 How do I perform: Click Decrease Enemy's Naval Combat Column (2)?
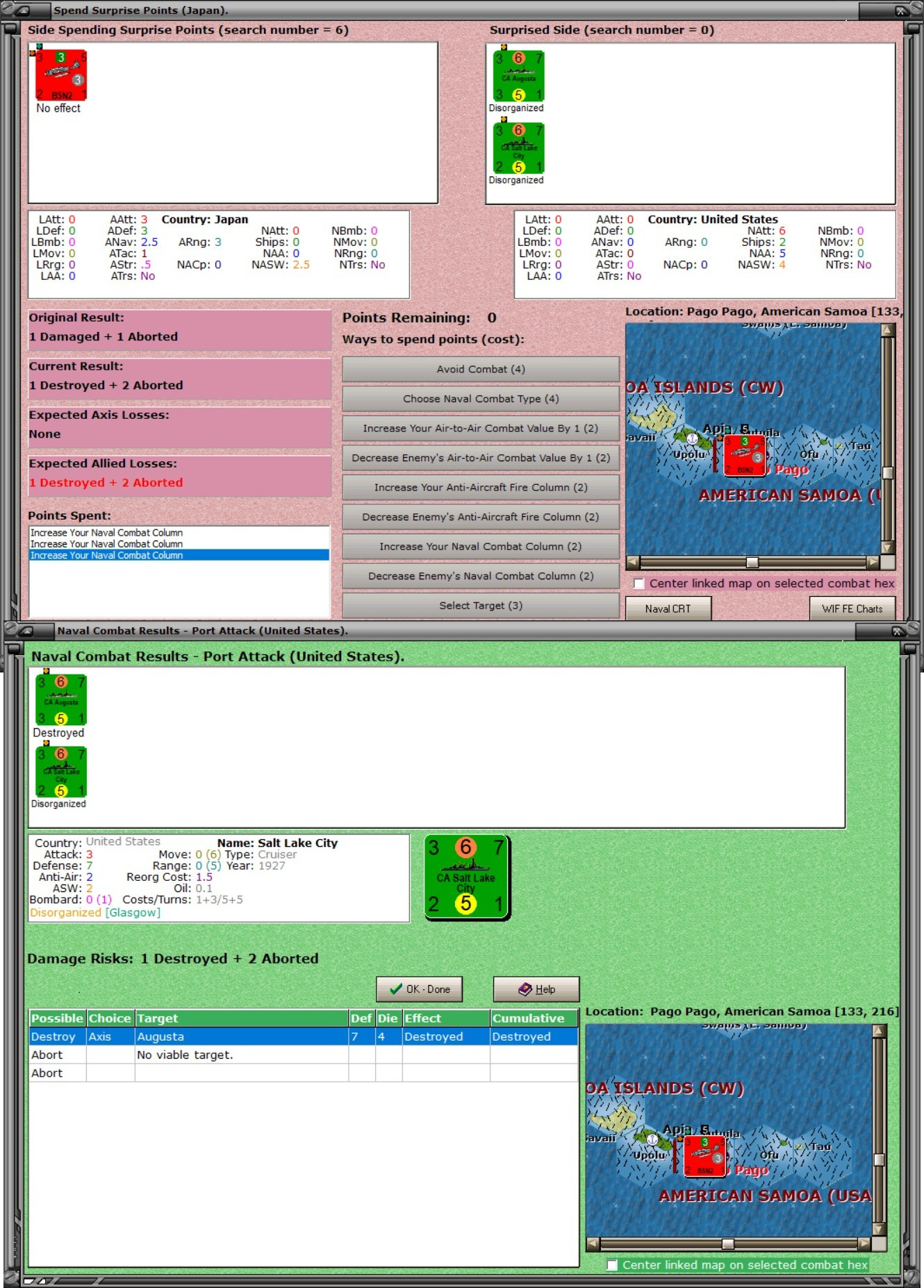(481, 576)
